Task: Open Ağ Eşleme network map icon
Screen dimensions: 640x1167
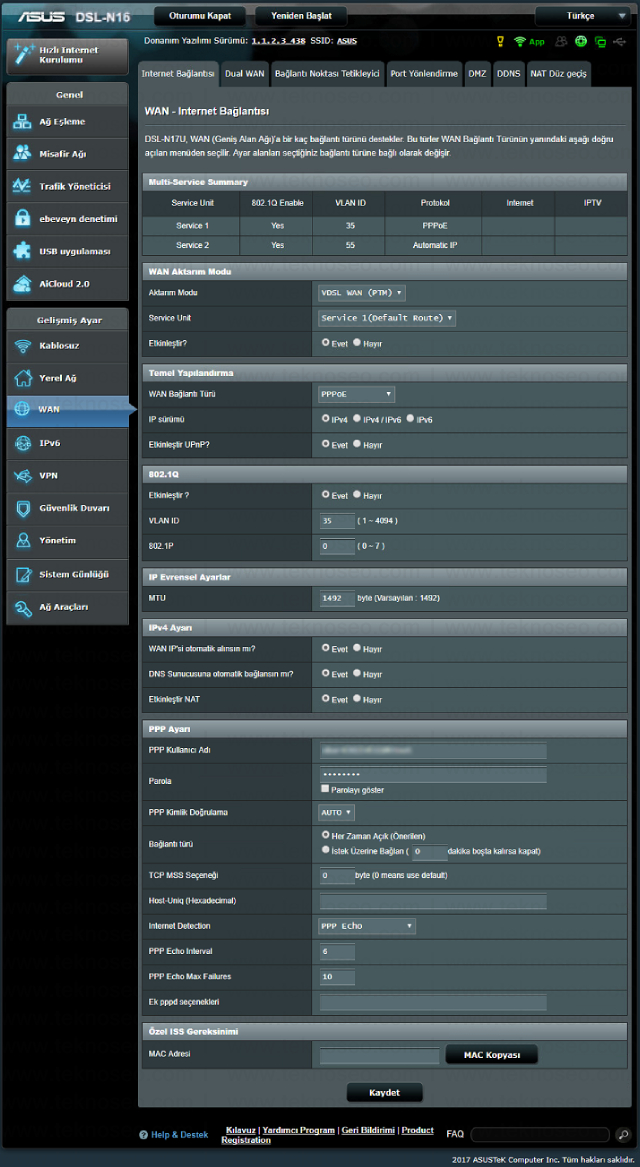Action: coord(22,122)
